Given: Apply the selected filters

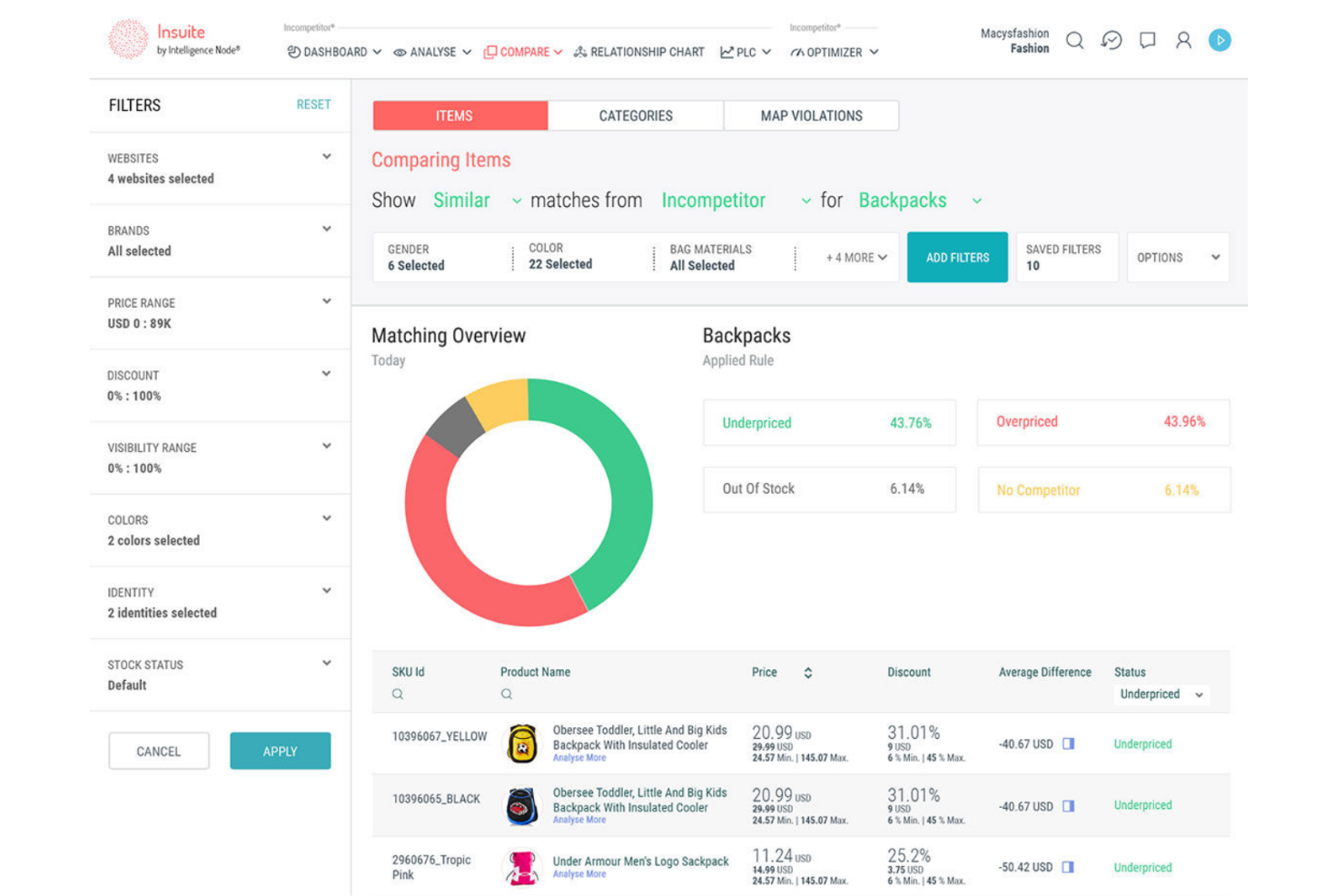Looking at the screenshot, I should pos(281,752).
